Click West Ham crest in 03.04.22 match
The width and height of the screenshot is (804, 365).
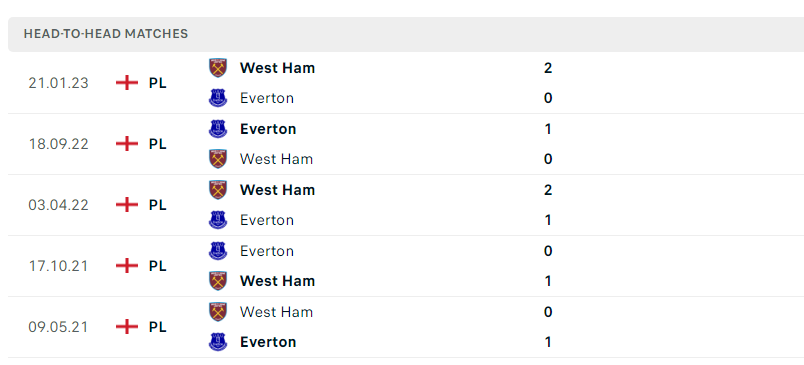(218, 190)
